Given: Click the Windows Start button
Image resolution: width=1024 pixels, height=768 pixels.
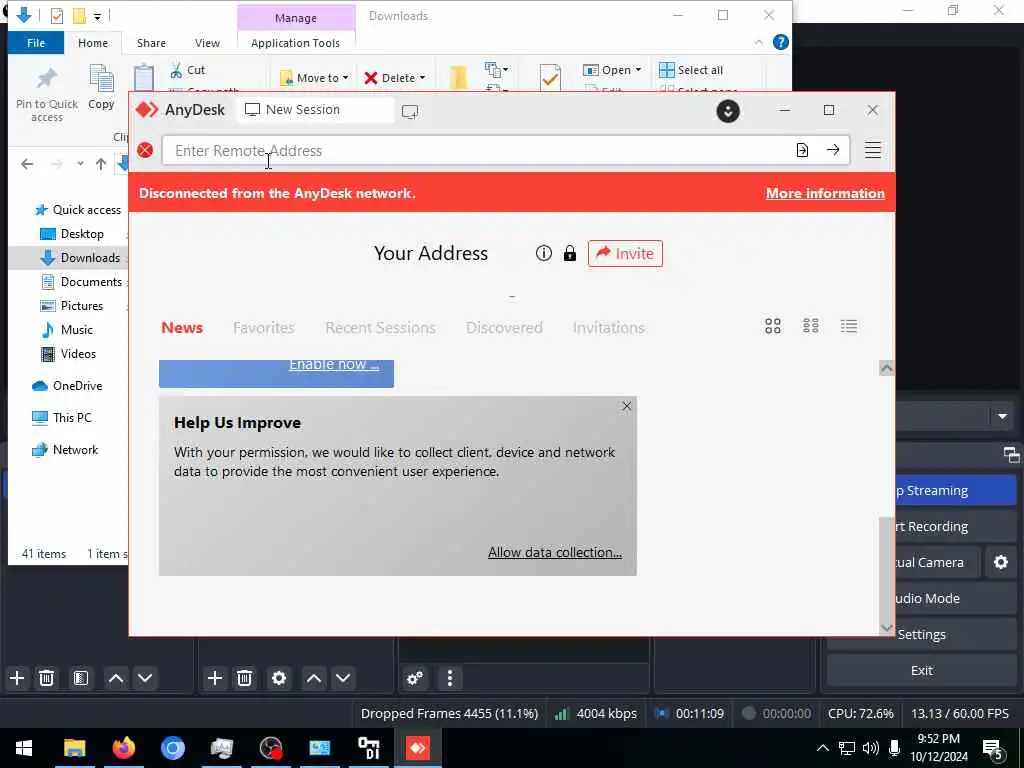Looking at the screenshot, I should pos(24,748).
